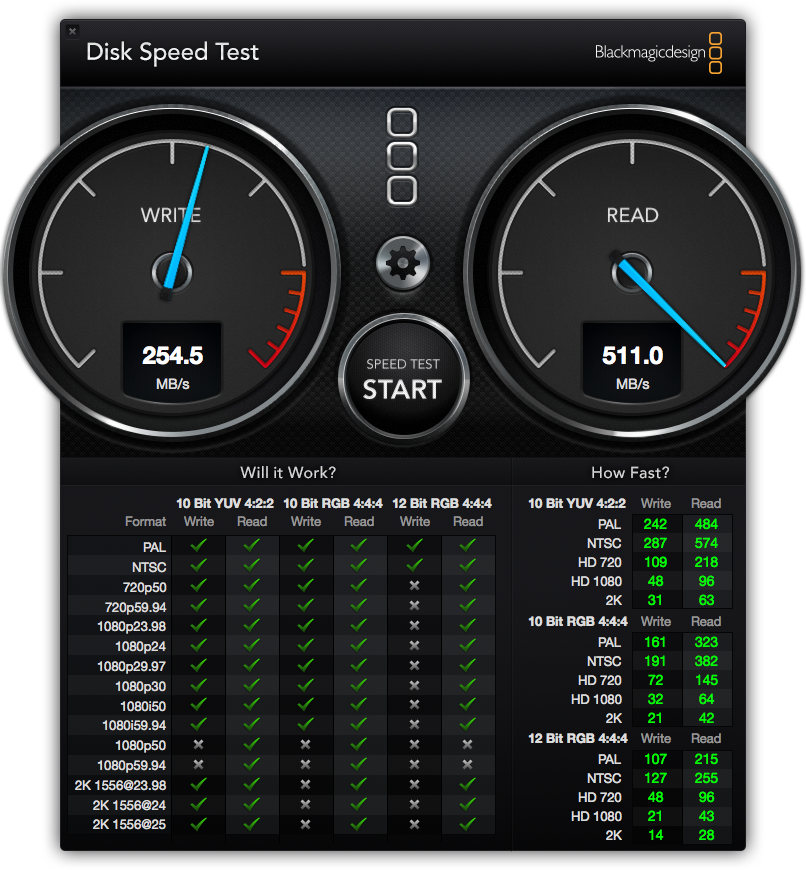Click the 1080p24 format row label
Screen dimensions: 806x870
click(140, 646)
